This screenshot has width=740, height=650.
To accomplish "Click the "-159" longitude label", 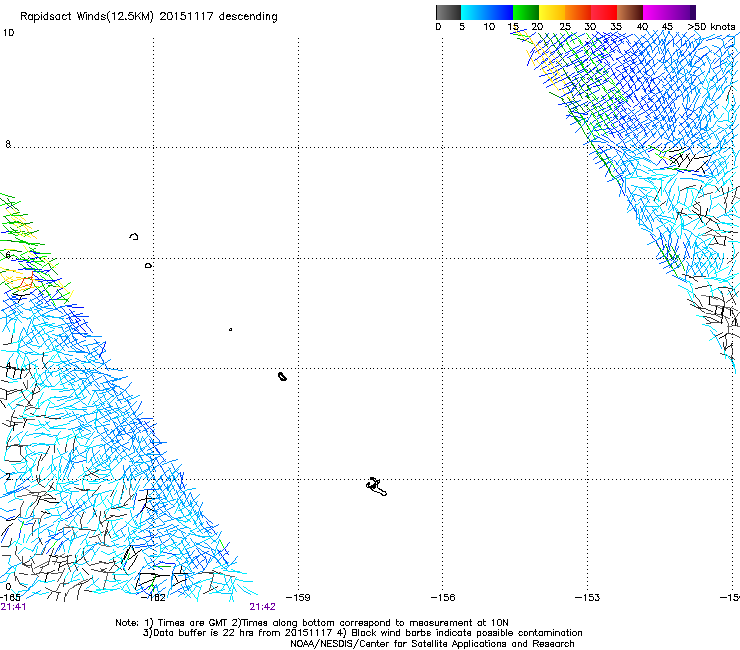I will [x=298, y=598].
